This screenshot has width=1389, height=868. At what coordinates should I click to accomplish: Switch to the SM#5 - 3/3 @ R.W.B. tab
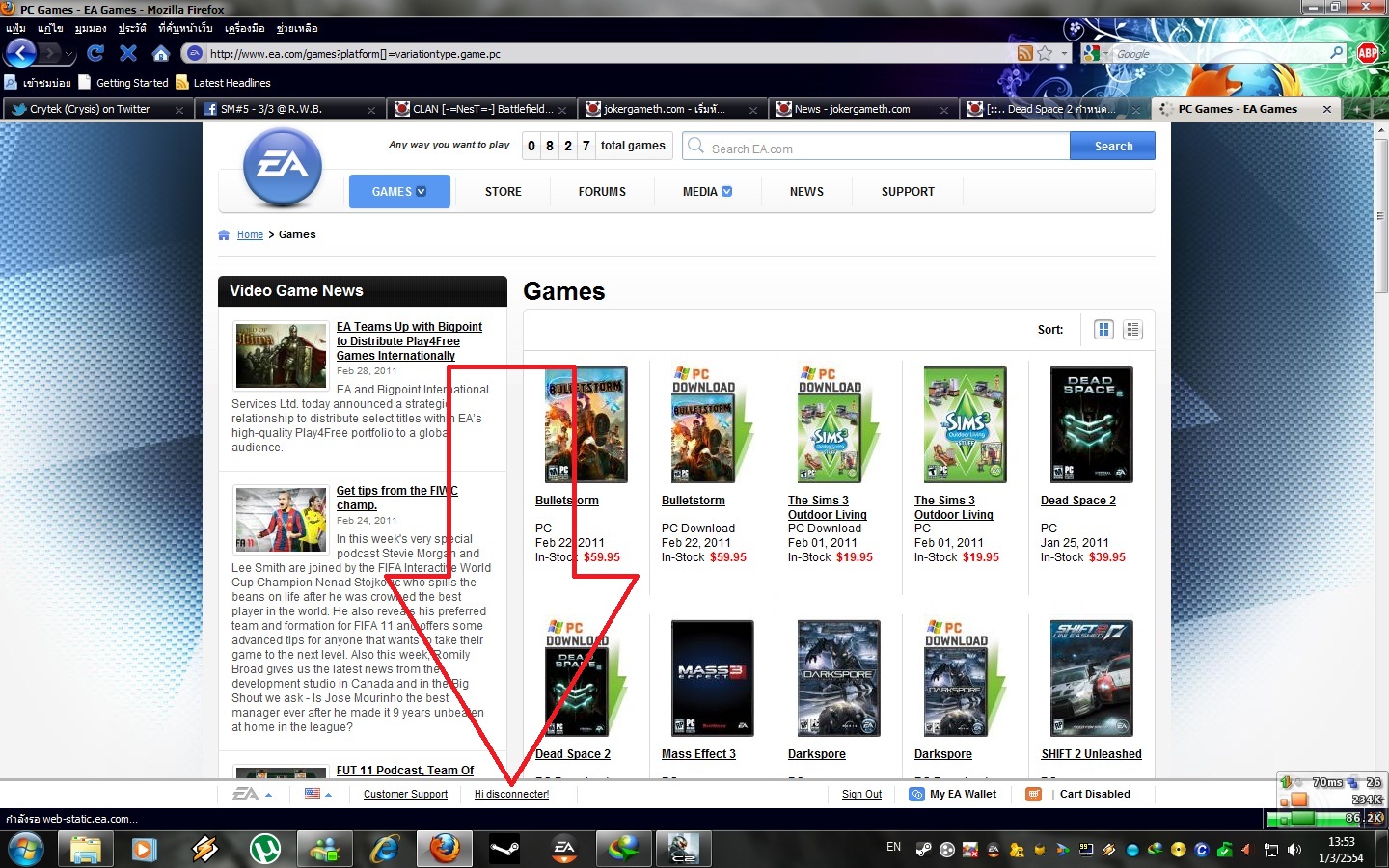289,110
